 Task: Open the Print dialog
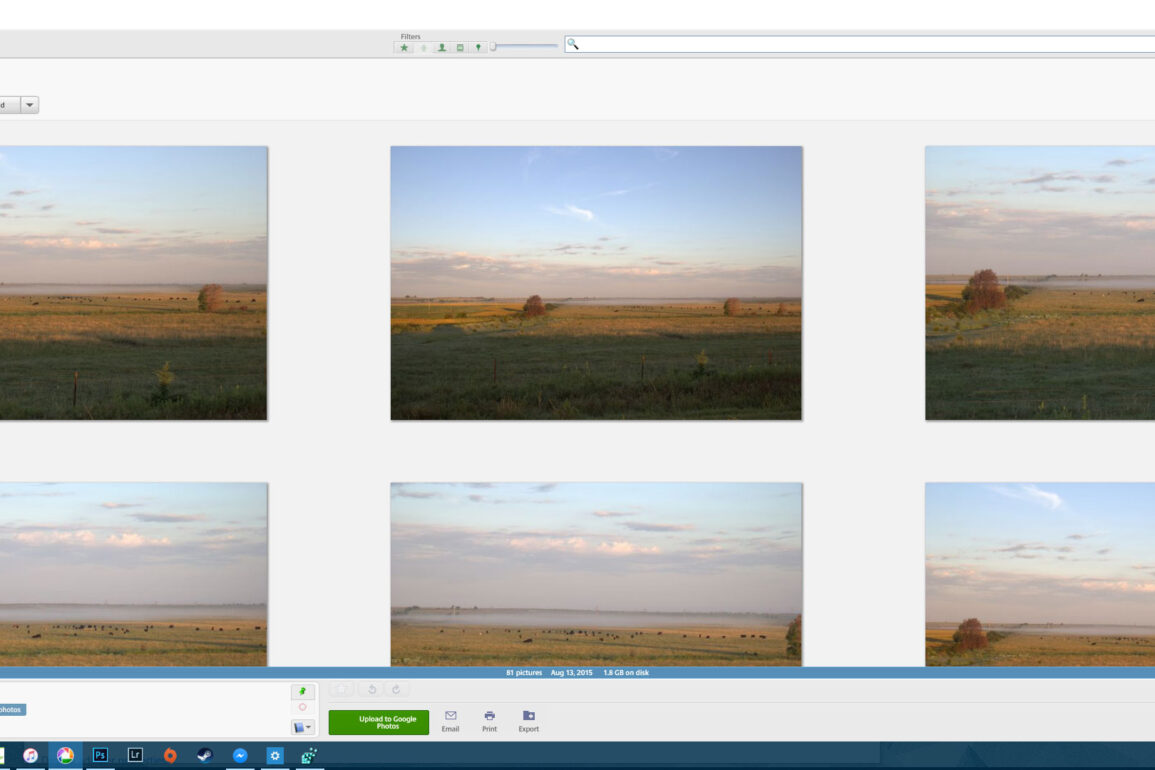489,720
